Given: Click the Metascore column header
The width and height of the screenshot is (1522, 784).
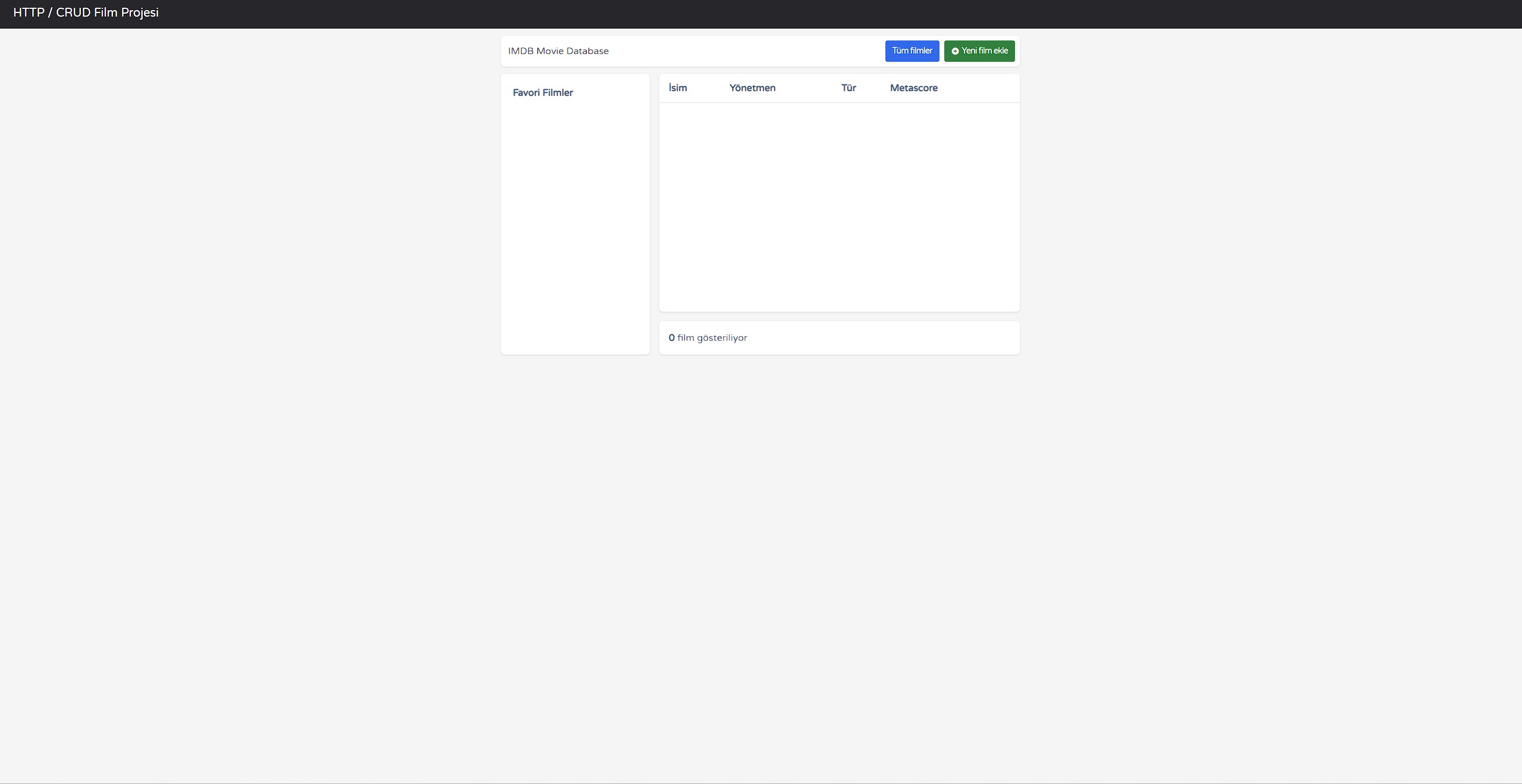Looking at the screenshot, I should (913, 88).
